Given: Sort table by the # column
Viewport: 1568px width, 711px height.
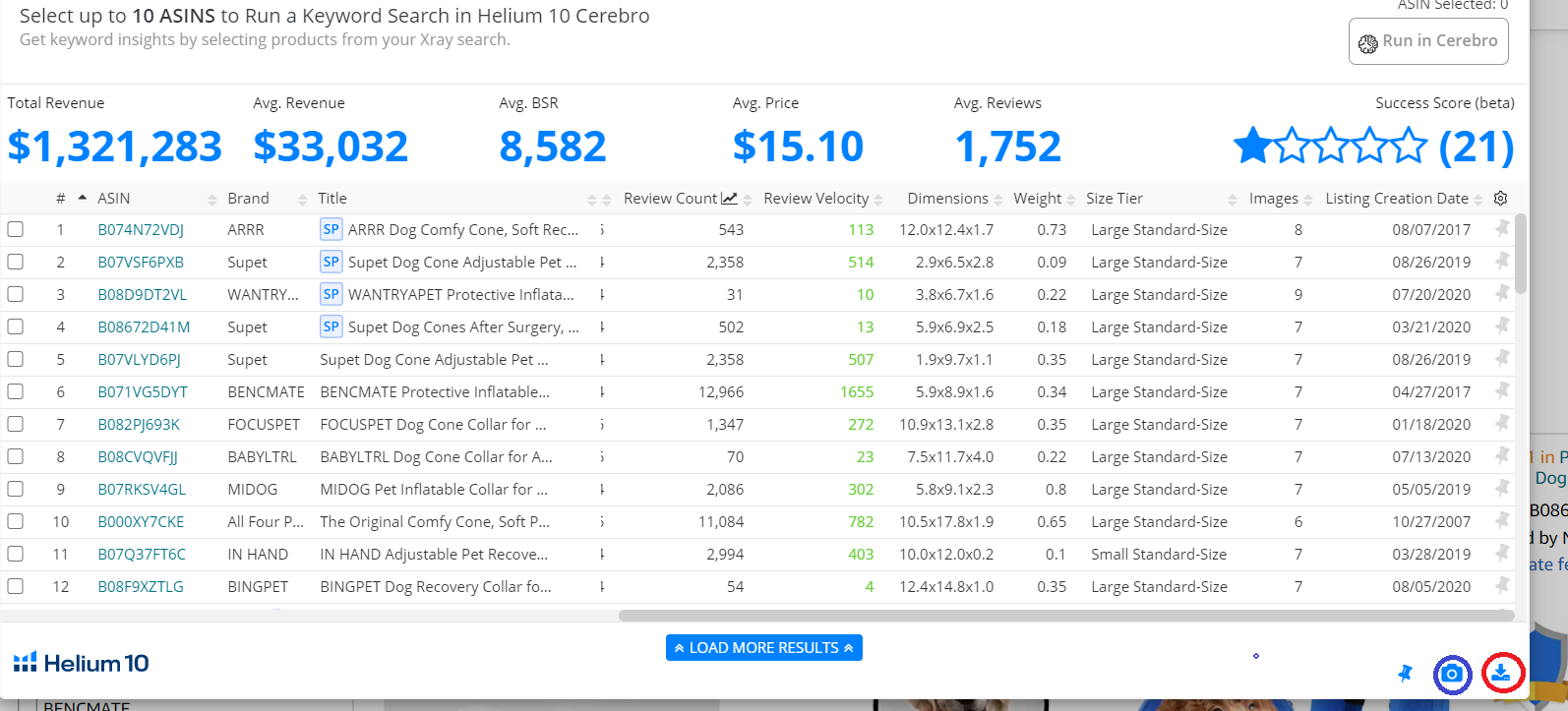Looking at the screenshot, I should [x=61, y=199].
